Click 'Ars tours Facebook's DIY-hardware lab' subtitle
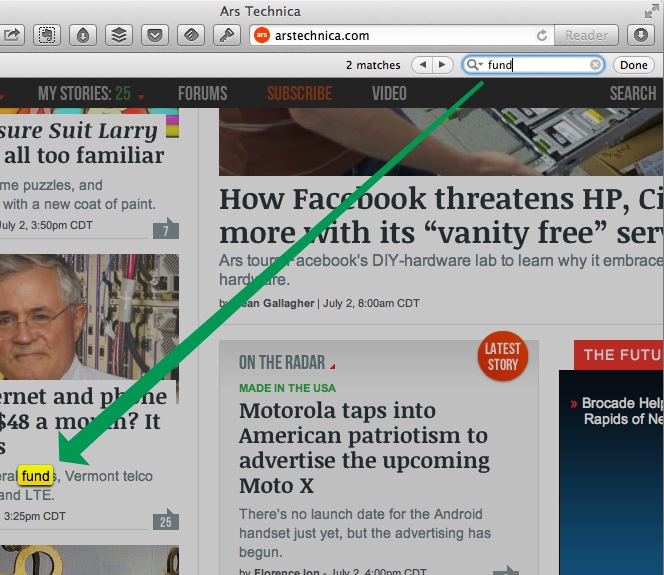Image resolution: width=664 pixels, height=575 pixels. [x=440, y=270]
